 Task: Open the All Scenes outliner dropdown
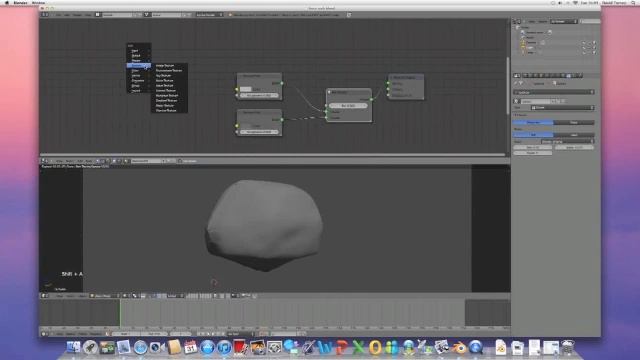pyautogui.click(x=564, y=21)
